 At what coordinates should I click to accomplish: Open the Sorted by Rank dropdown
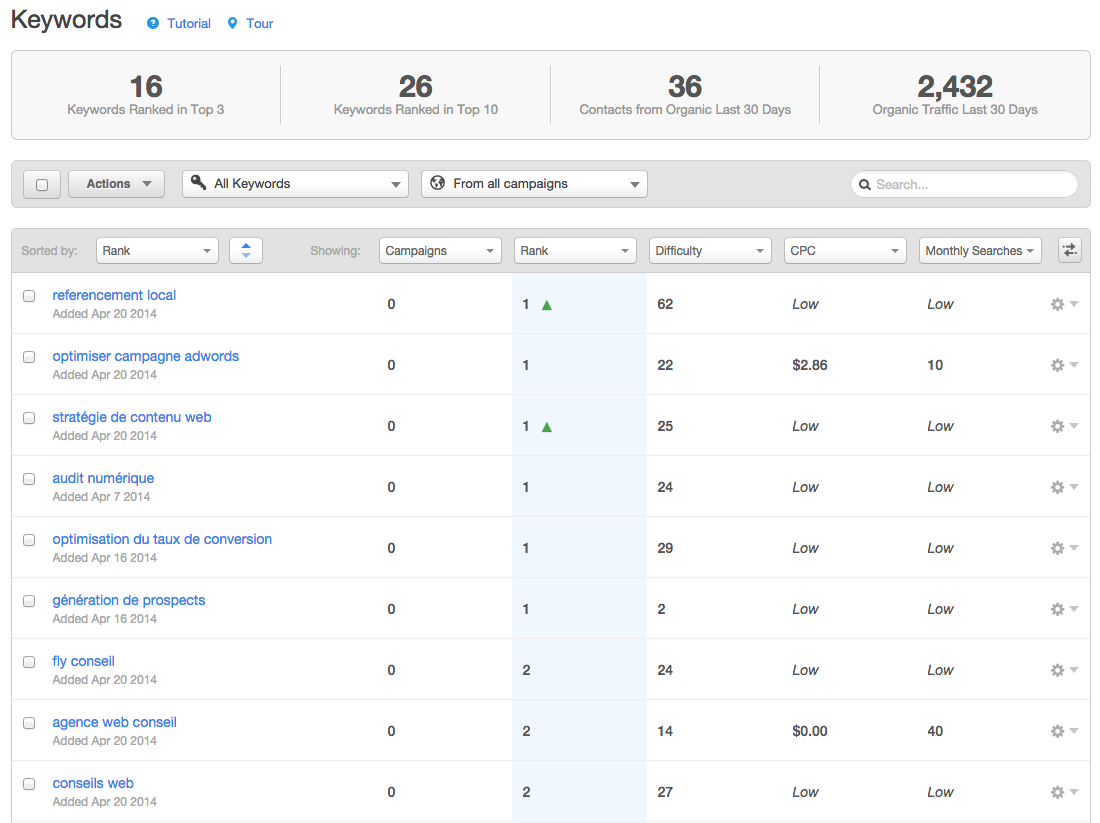tap(157, 251)
